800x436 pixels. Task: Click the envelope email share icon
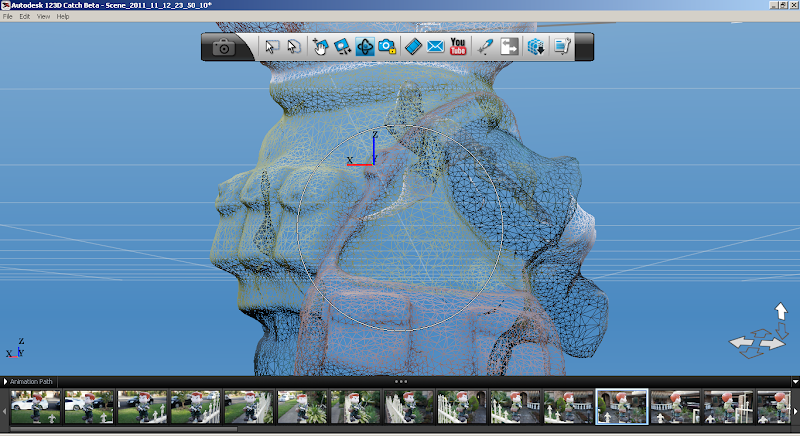[435, 47]
